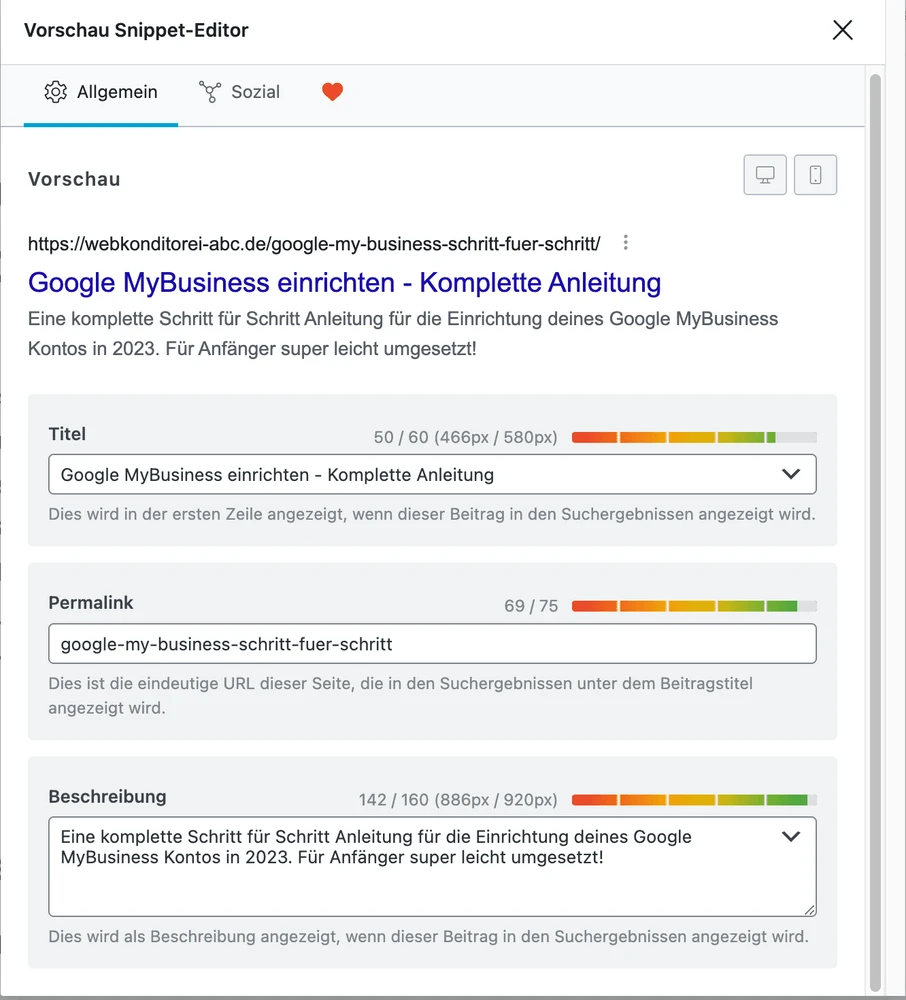The width and height of the screenshot is (906, 1000).
Task: Click the 'Dies wird in der ersten Zeile' hint
Action: [432, 514]
